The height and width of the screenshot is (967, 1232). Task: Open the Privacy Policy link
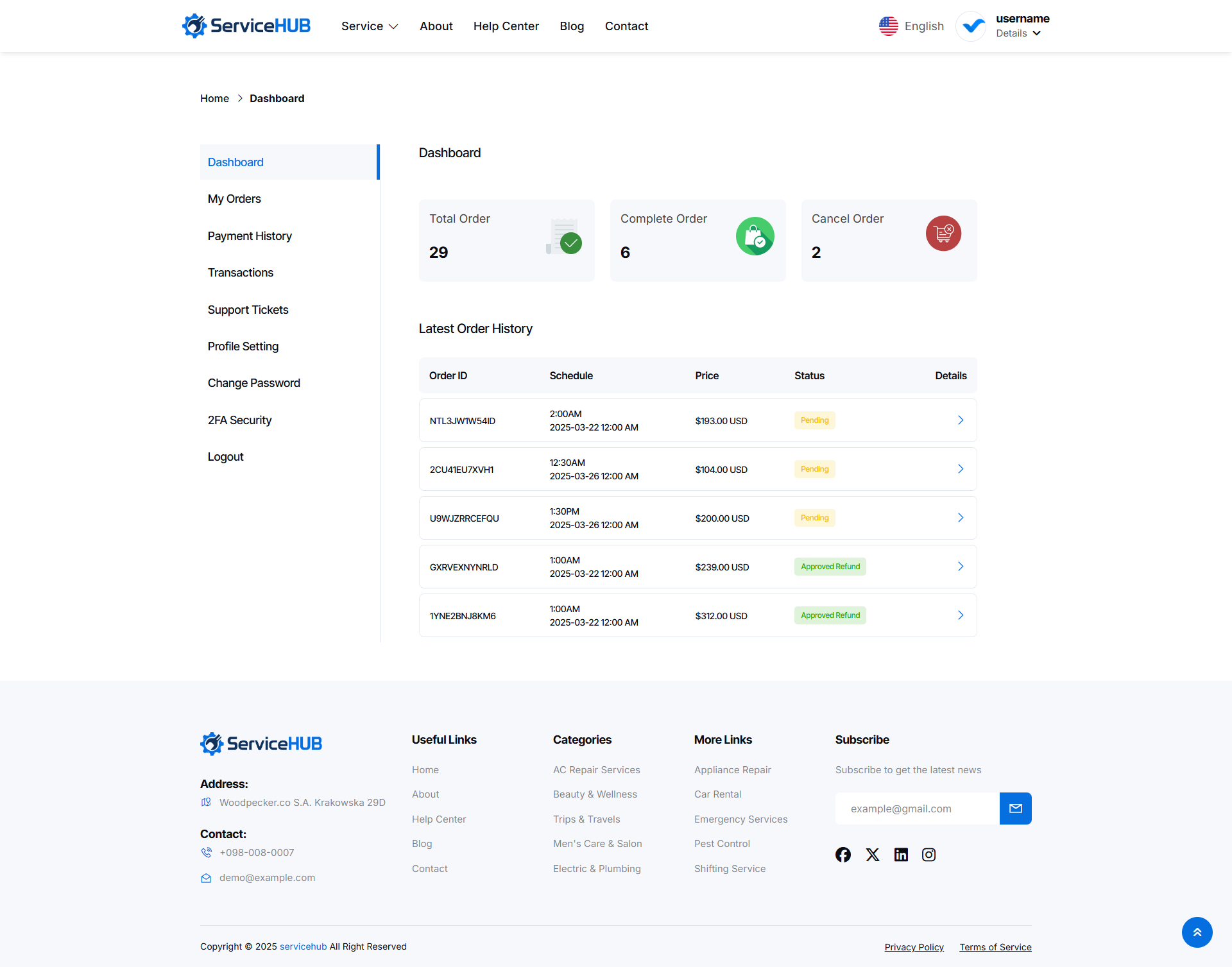(x=914, y=947)
